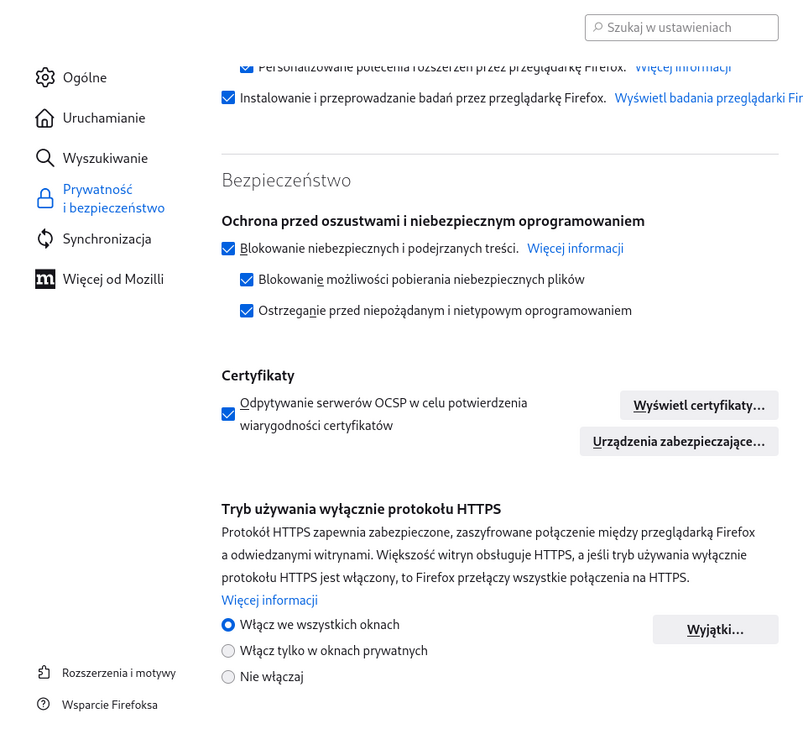803x750 pixels.
Task: Click the Mozilla logo icon
Action: click(x=45, y=279)
